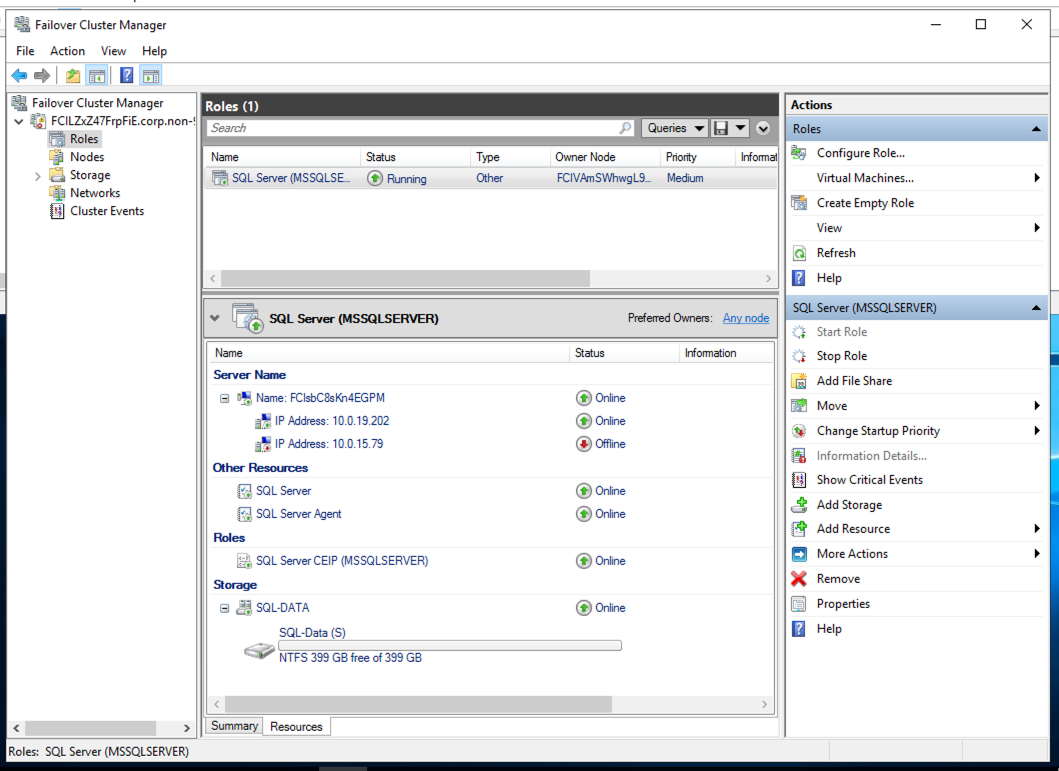Image resolution: width=1059 pixels, height=771 pixels.
Task: Click the Refresh action icon
Action: (x=800, y=253)
